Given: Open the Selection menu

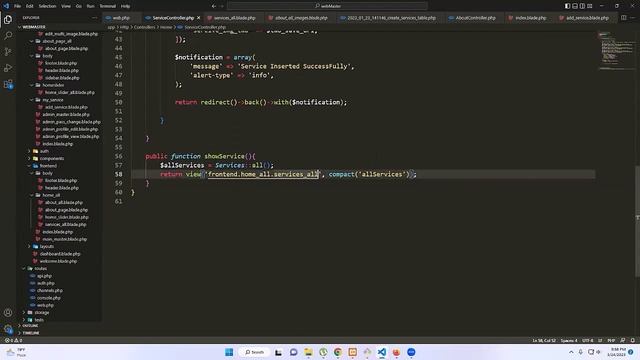Looking at the screenshot, I should [x=47, y=6].
